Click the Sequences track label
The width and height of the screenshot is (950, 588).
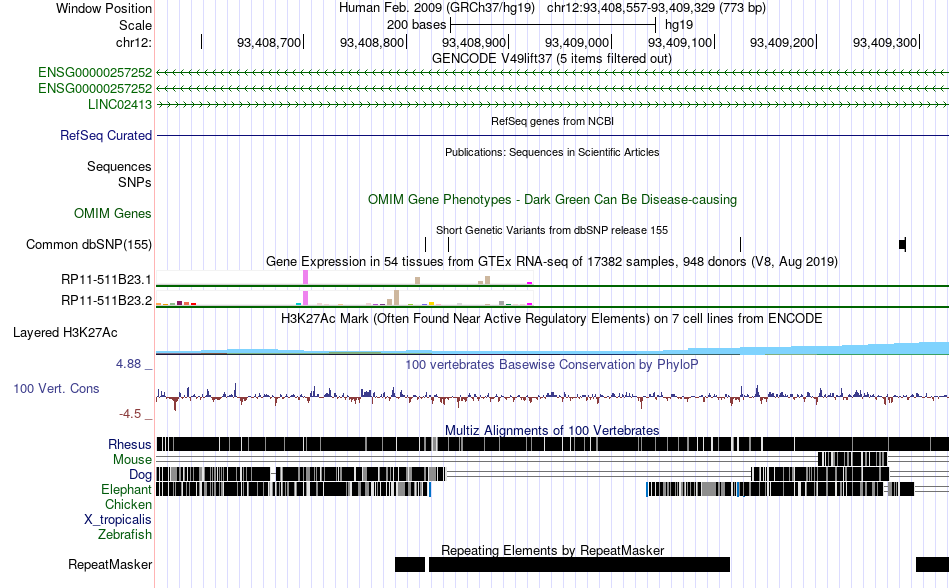point(119,167)
